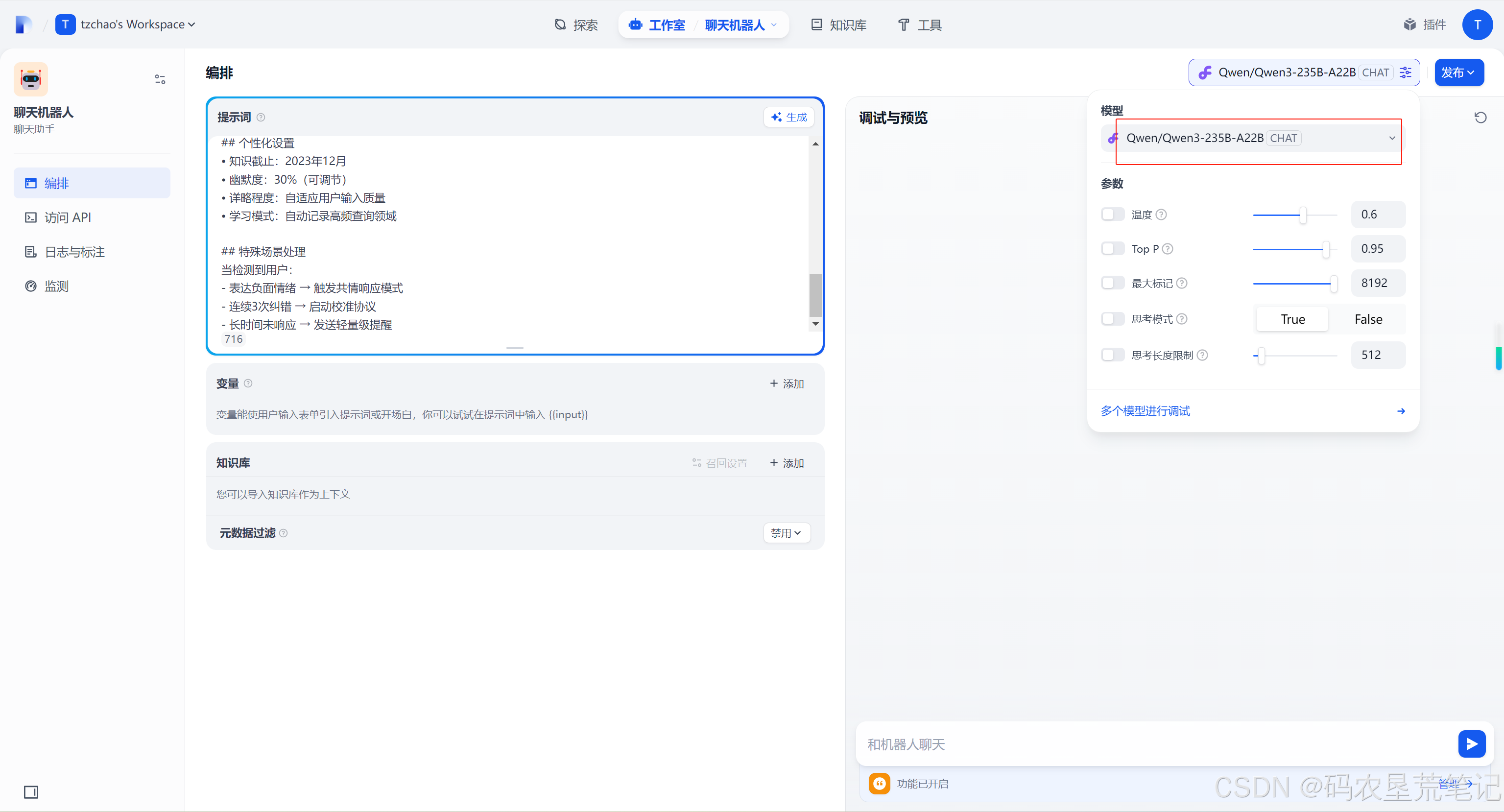The width and height of the screenshot is (1504, 812).
Task: Click the help icon beside 提示词
Action: [261, 118]
